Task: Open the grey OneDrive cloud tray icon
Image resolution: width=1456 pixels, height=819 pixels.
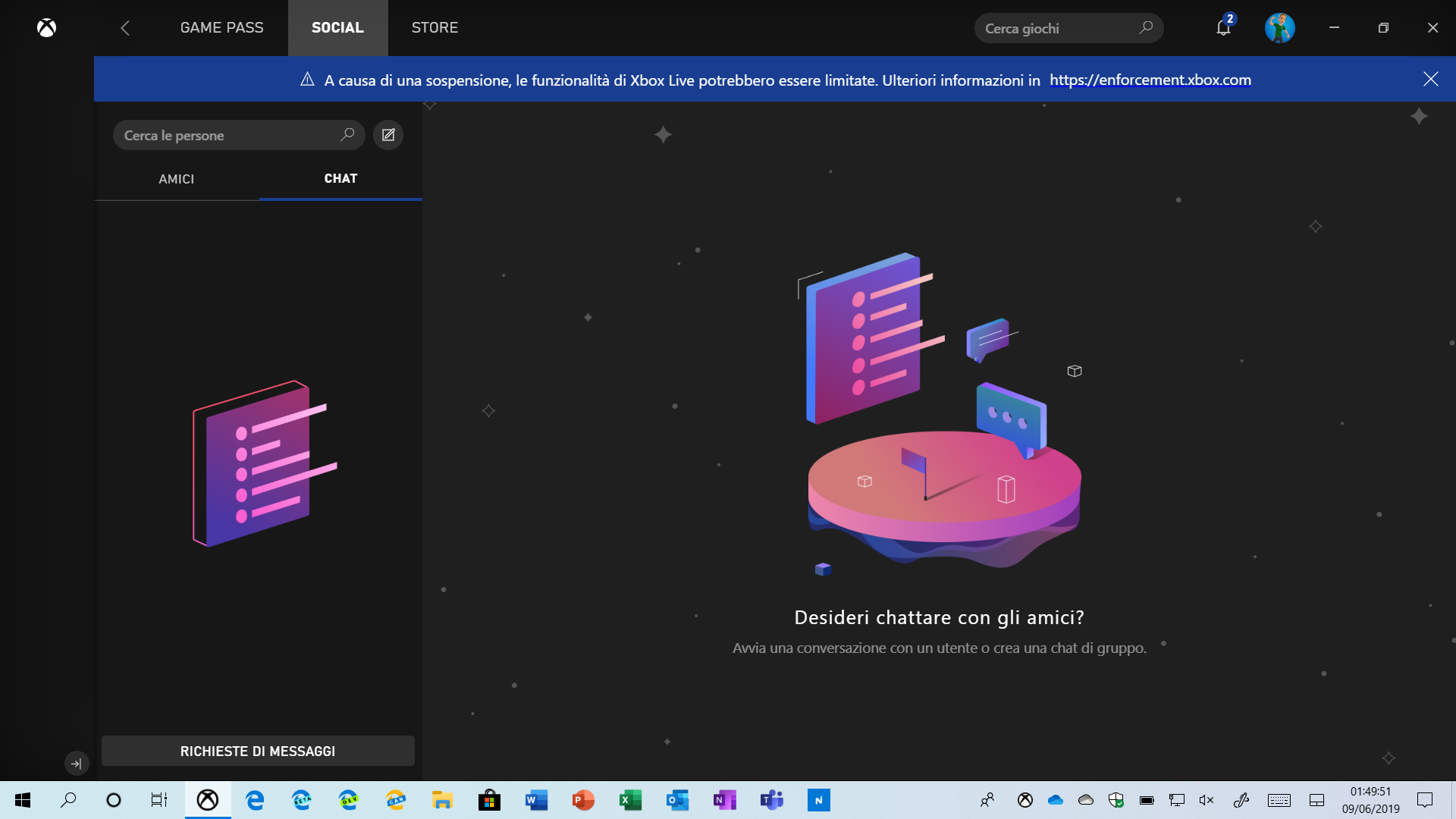Action: (x=1086, y=800)
